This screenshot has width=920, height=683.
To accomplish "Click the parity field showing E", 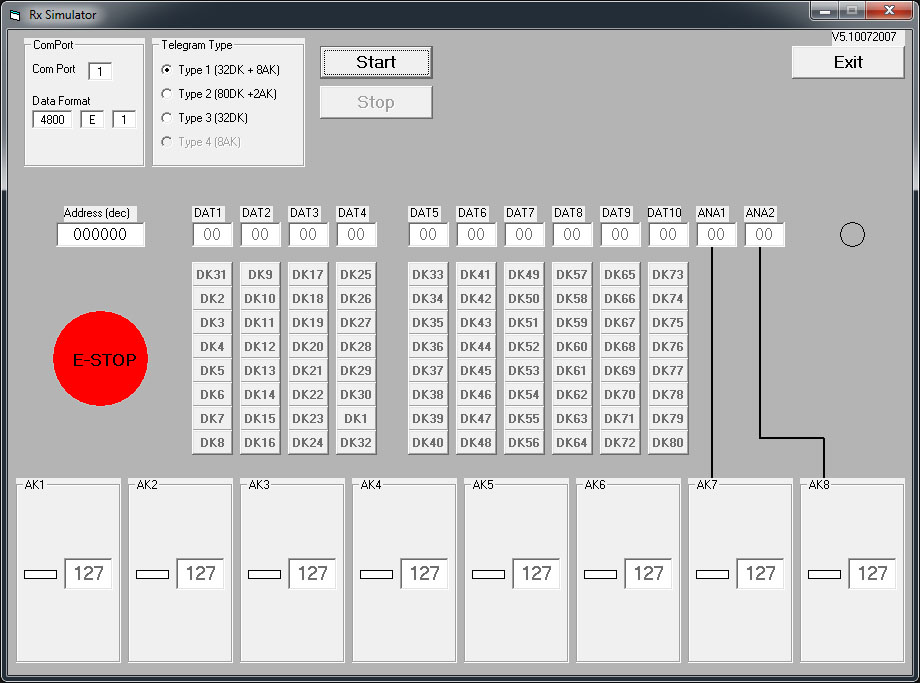I will click(x=92, y=120).
